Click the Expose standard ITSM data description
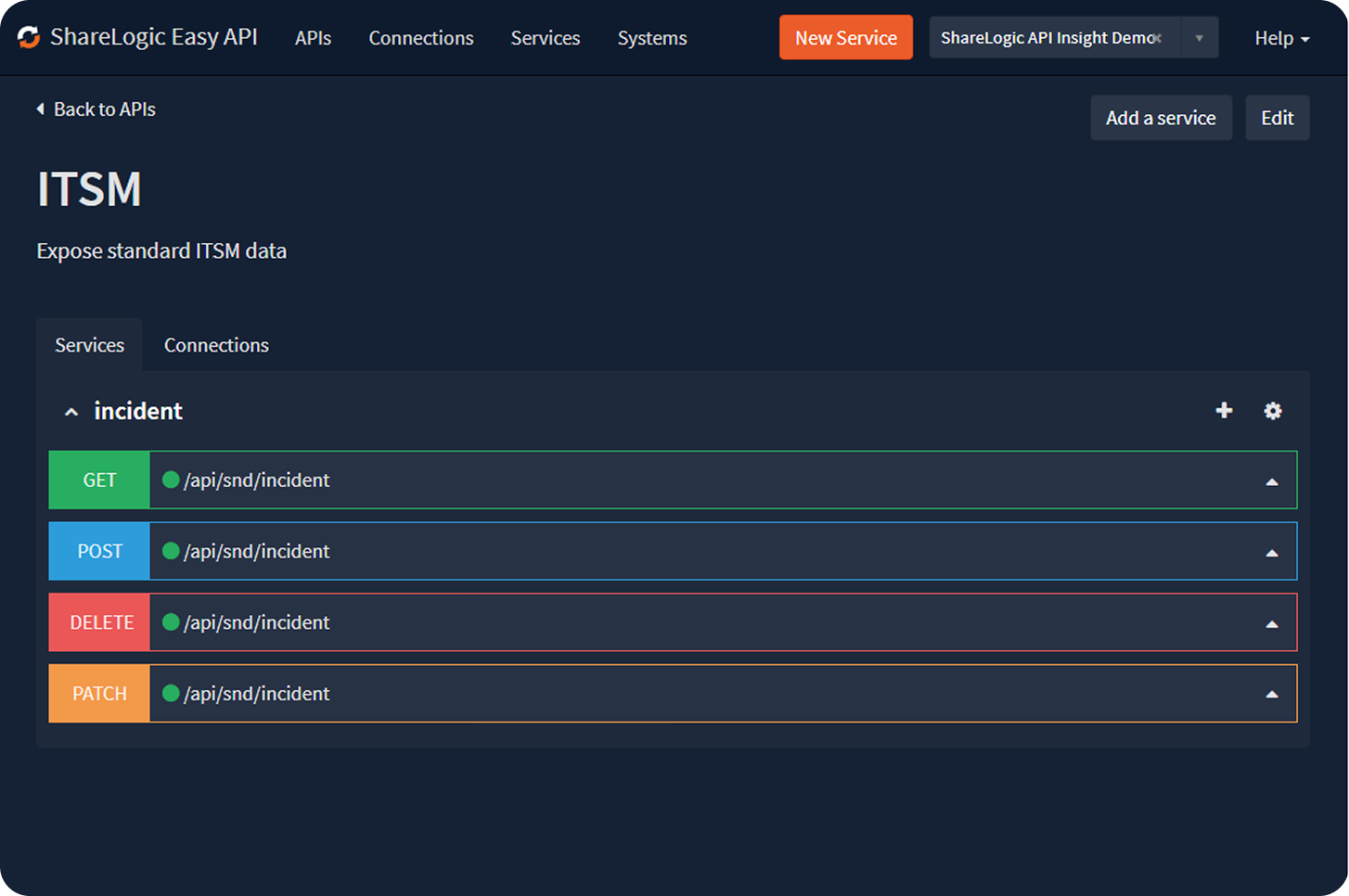This screenshot has width=1349, height=896. click(161, 251)
